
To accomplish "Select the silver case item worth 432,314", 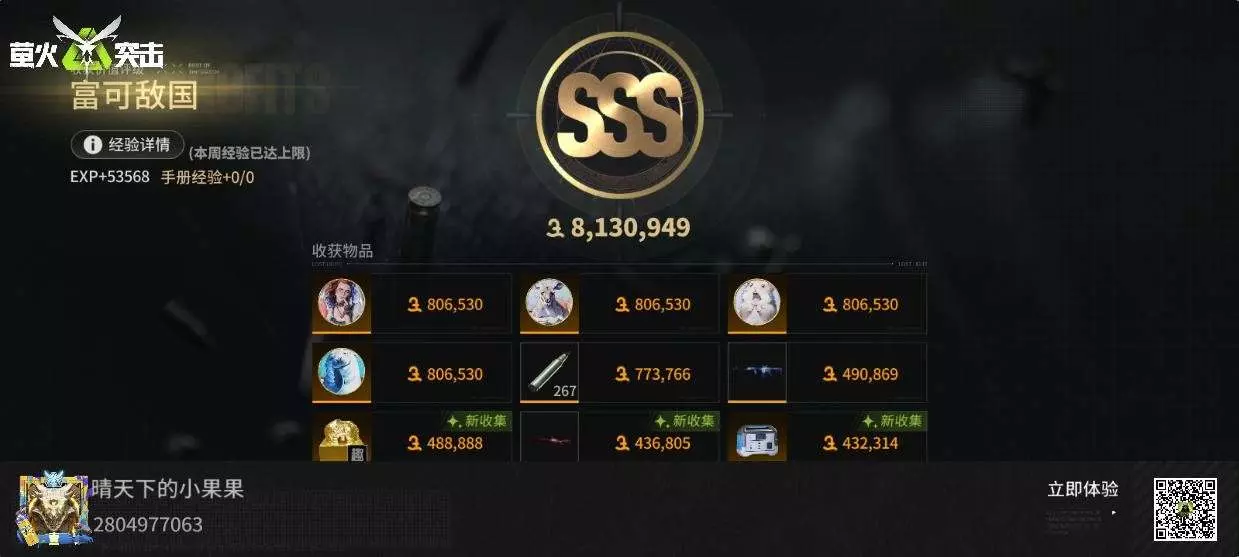I will tap(757, 439).
